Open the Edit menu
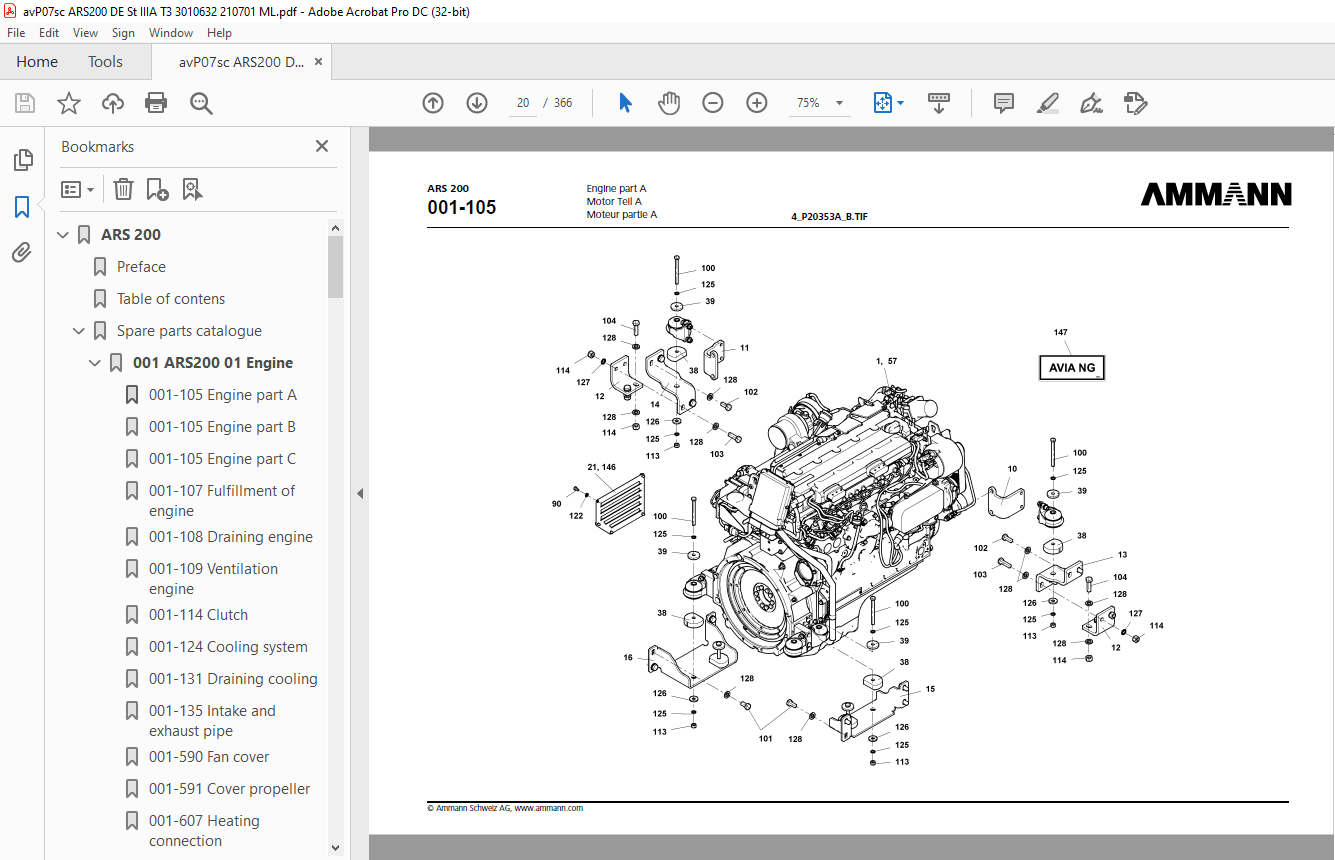1335x860 pixels. click(x=49, y=33)
